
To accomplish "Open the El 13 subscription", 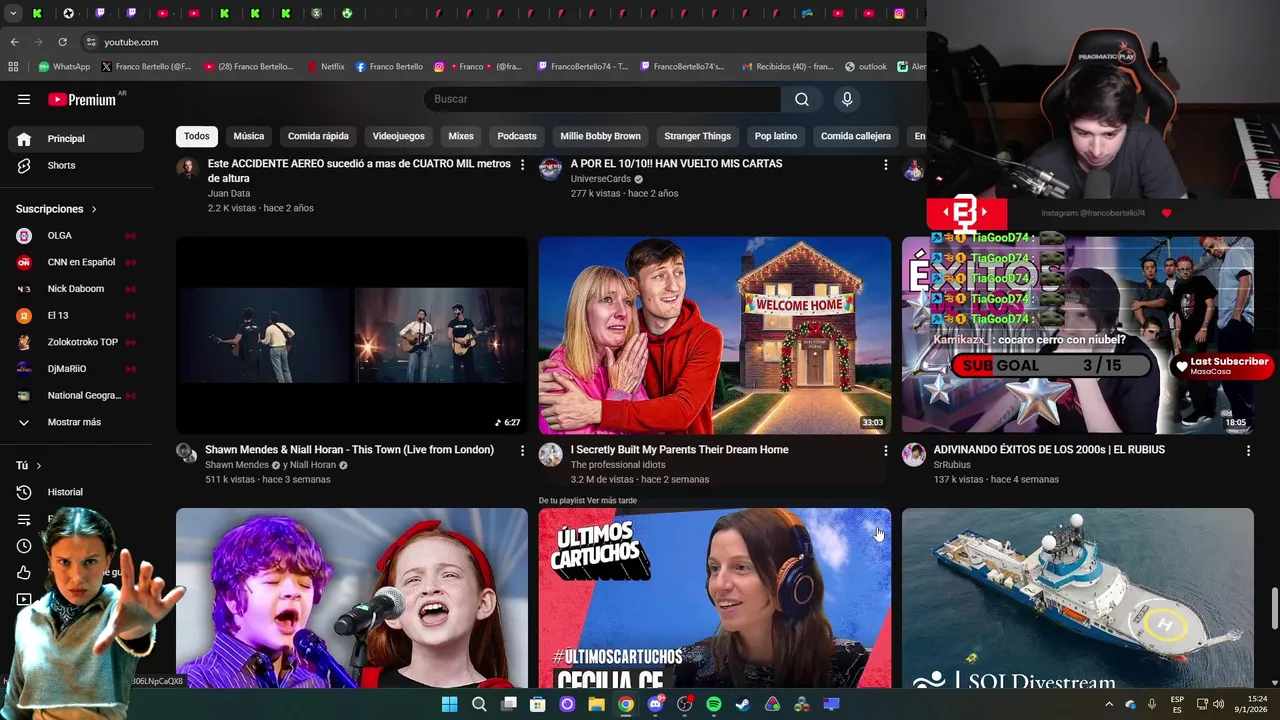I will point(76,315).
